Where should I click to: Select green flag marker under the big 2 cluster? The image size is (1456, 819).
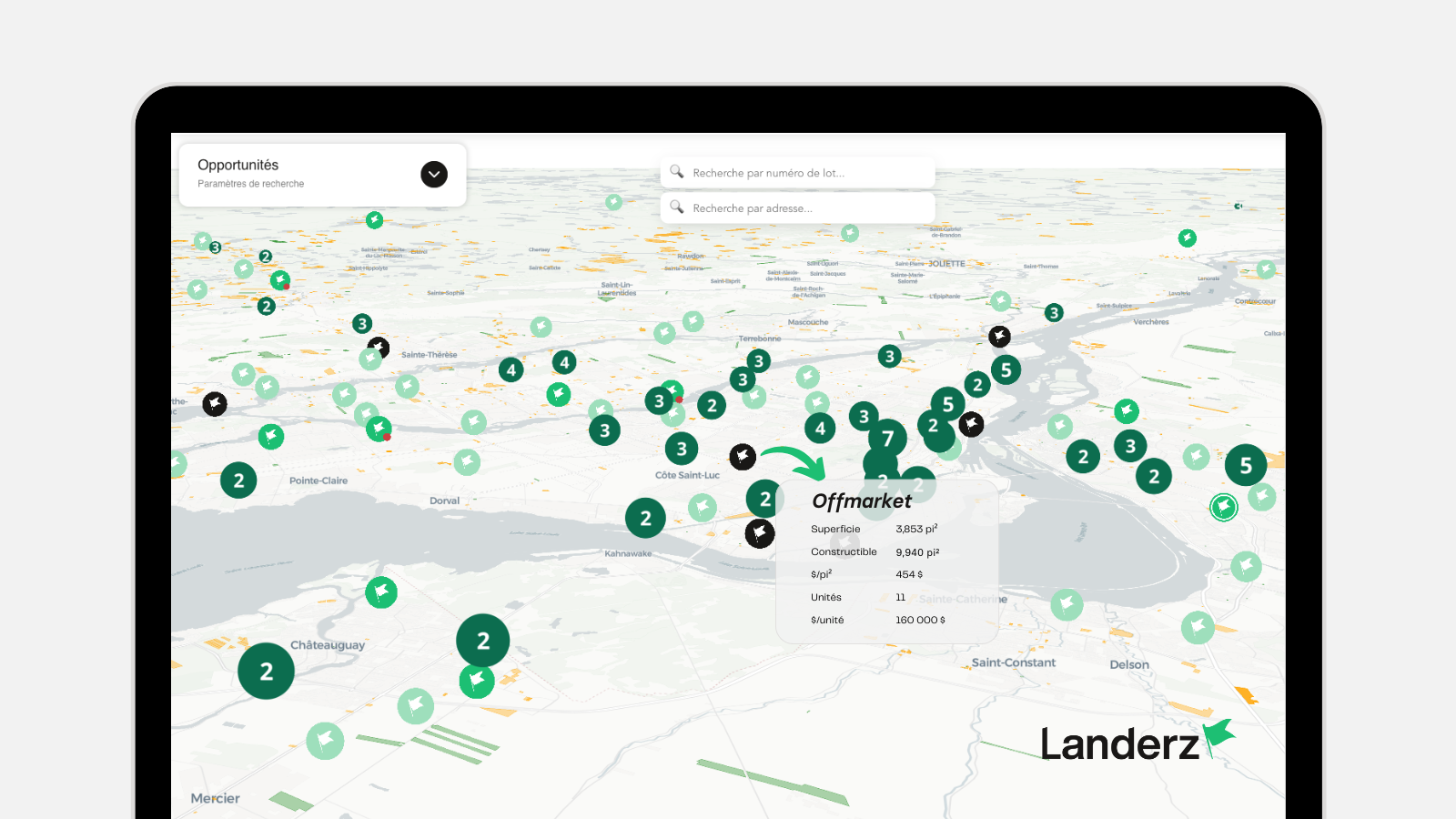point(477,680)
